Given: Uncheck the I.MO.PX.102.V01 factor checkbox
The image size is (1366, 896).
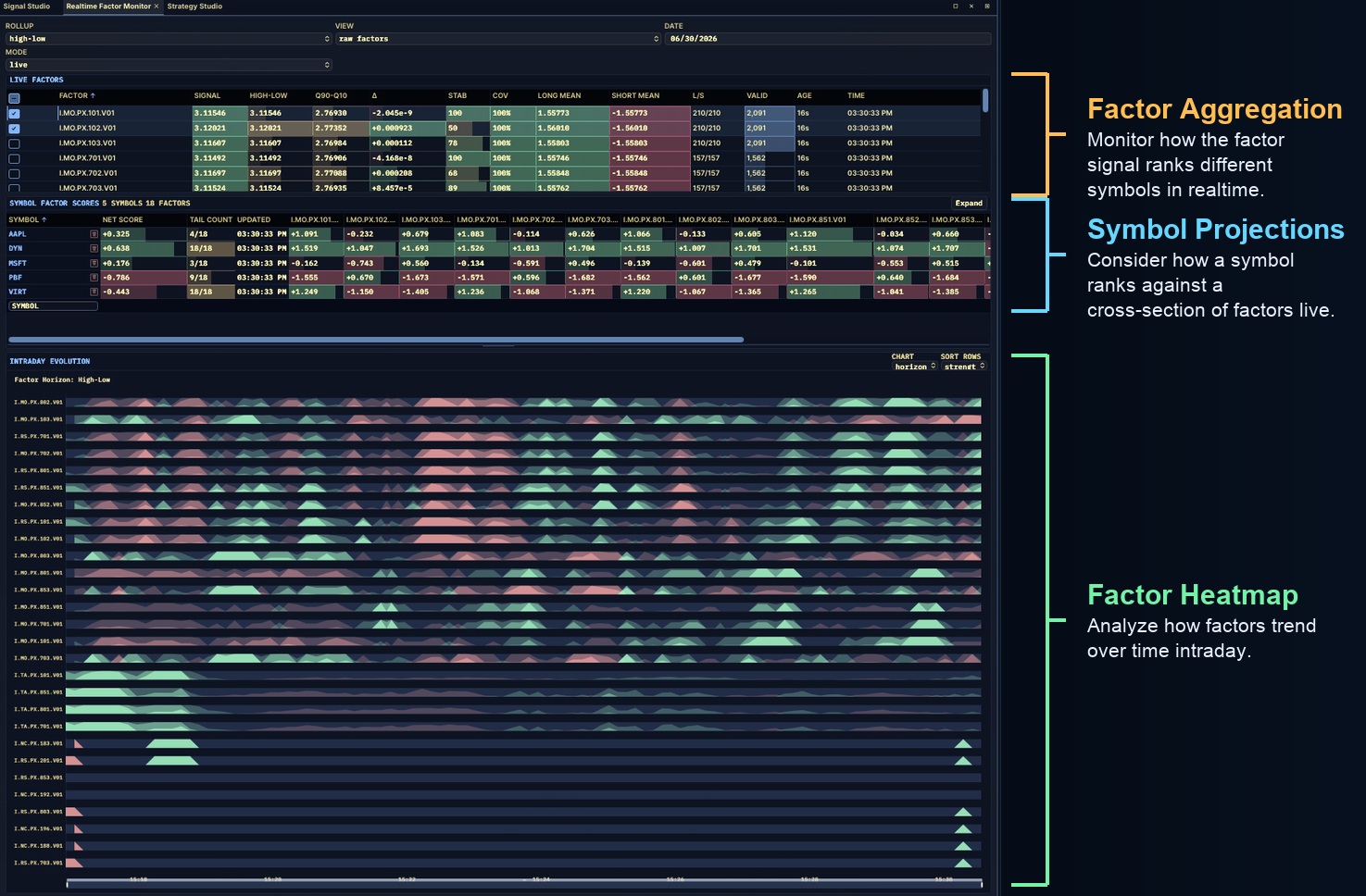Looking at the screenshot, I should click(x=14, y=129).
